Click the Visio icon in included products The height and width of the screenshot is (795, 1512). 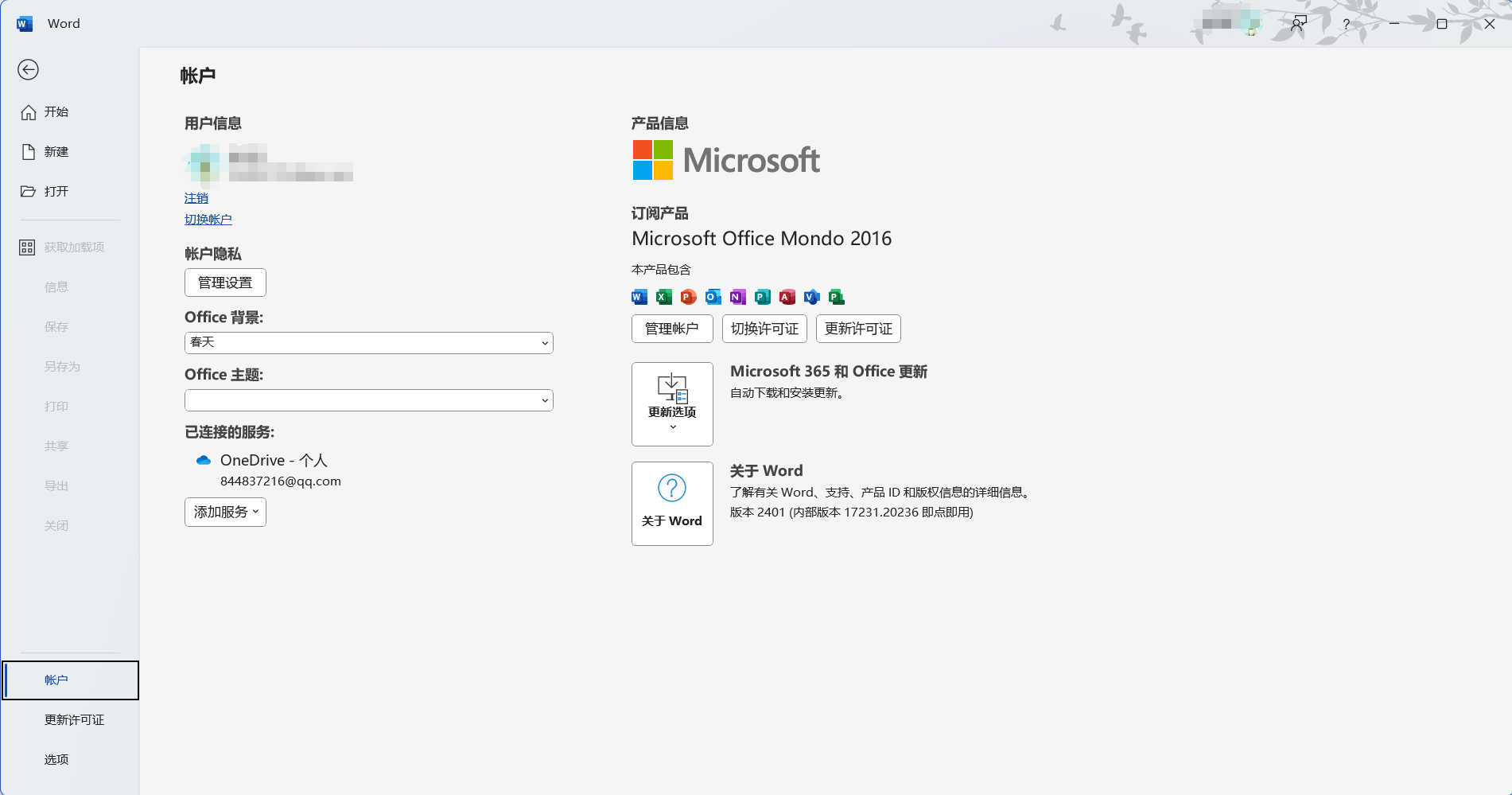point(812,298)
